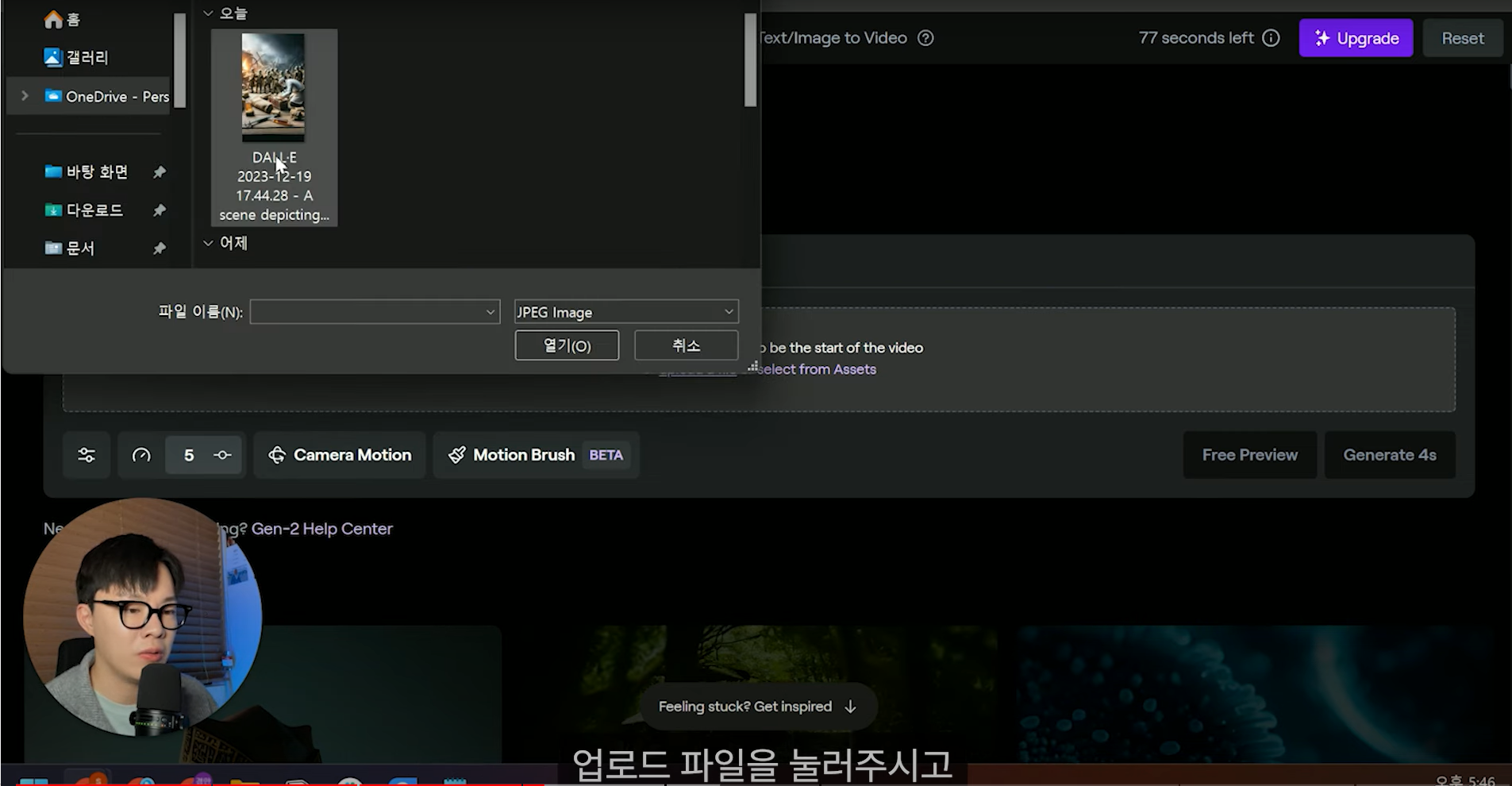Click the Generate 4s button
The height and width of the screenshot is (786, 1512).
coord(1389,455)
